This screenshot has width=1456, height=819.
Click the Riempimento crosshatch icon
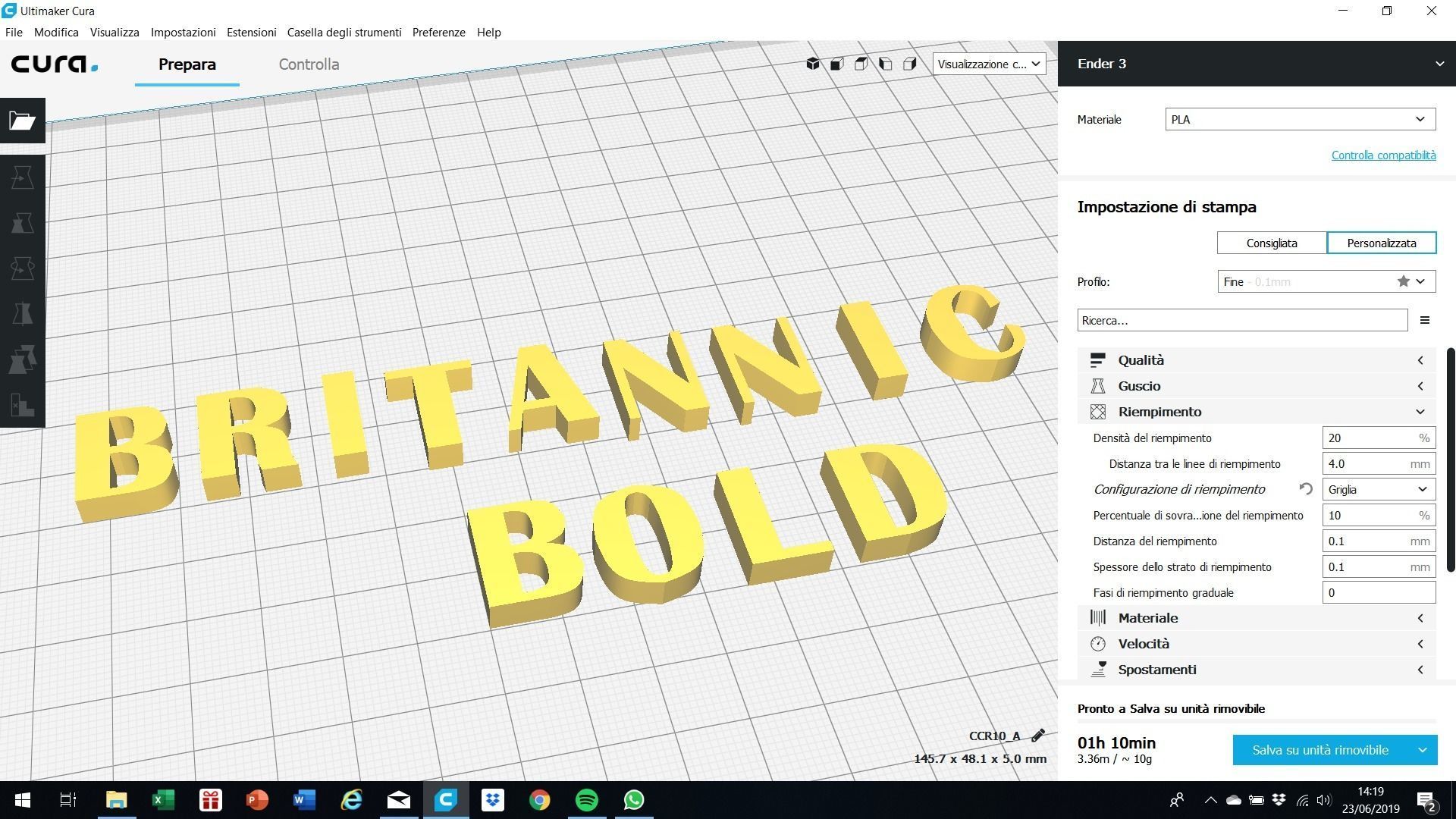[1098, 412]
